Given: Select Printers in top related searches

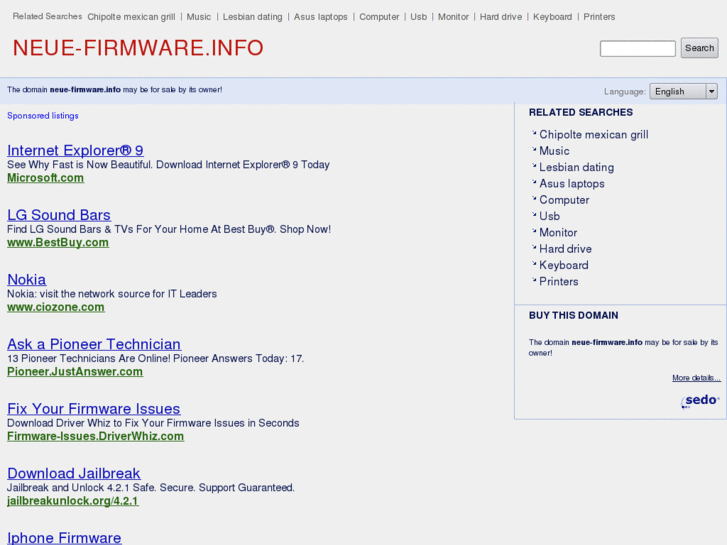Looking at the screenshot, I should click(x=599, y=17).
